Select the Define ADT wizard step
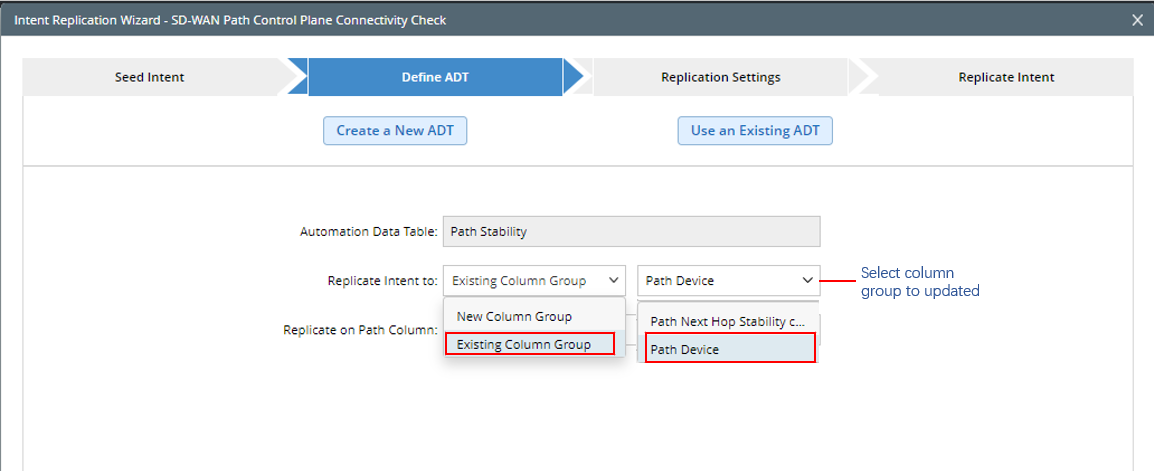The image size is (1154, 471). click(x=435, y=77)
